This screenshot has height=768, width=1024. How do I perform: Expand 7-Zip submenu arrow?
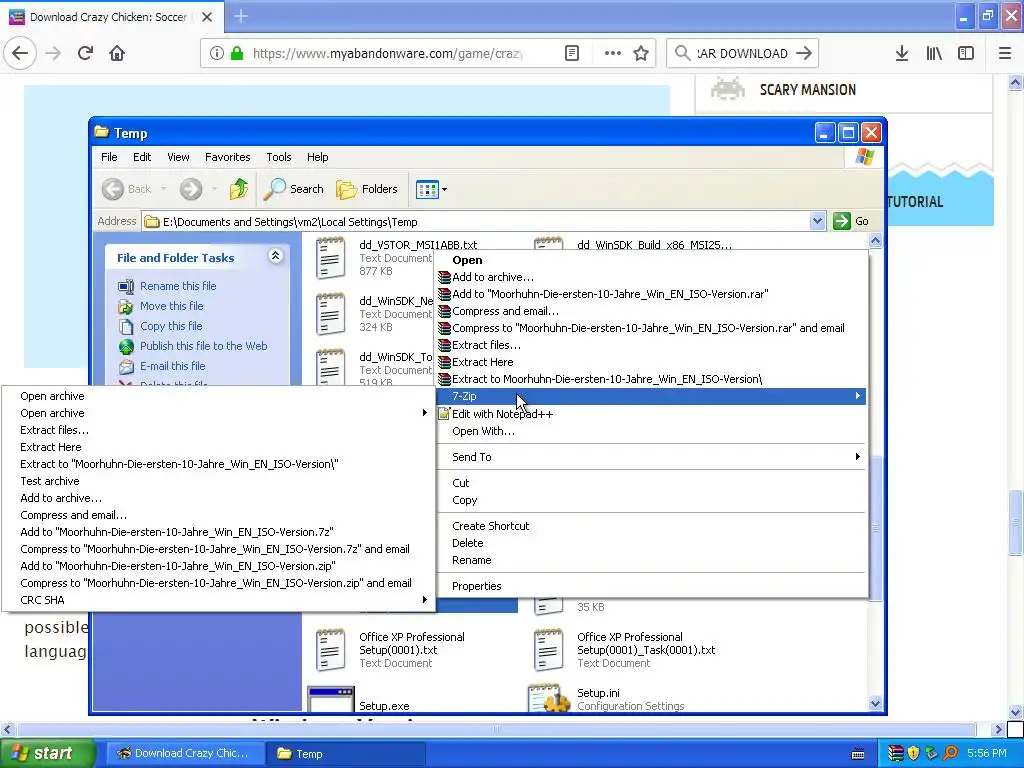[x=857, y=396]
